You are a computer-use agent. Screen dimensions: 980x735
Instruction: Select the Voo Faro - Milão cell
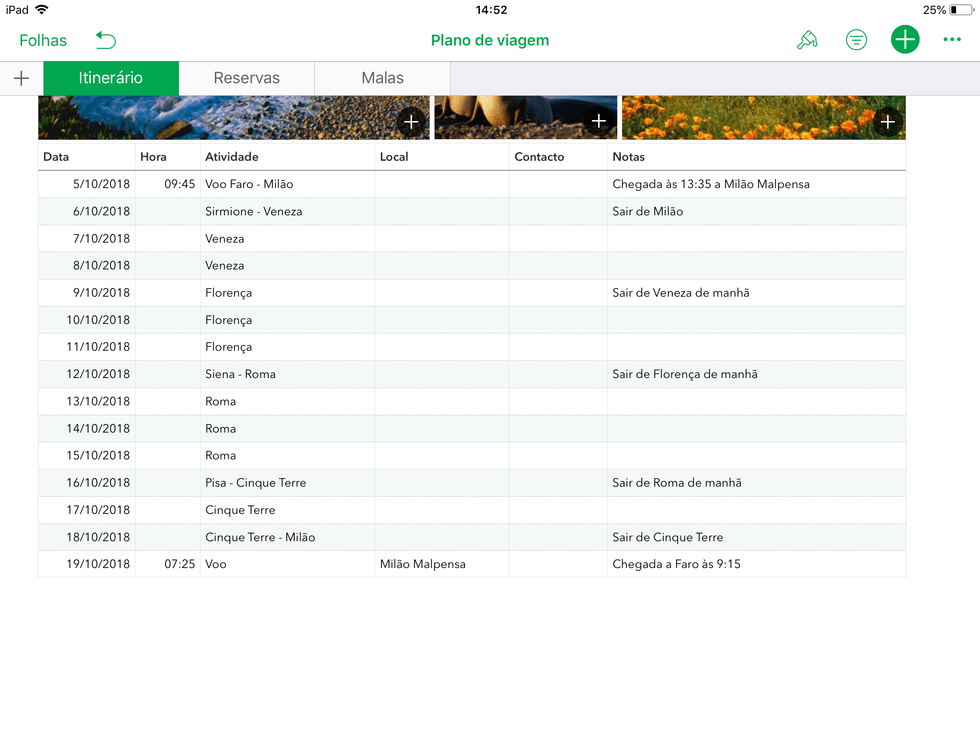click(x=288, y=184)
